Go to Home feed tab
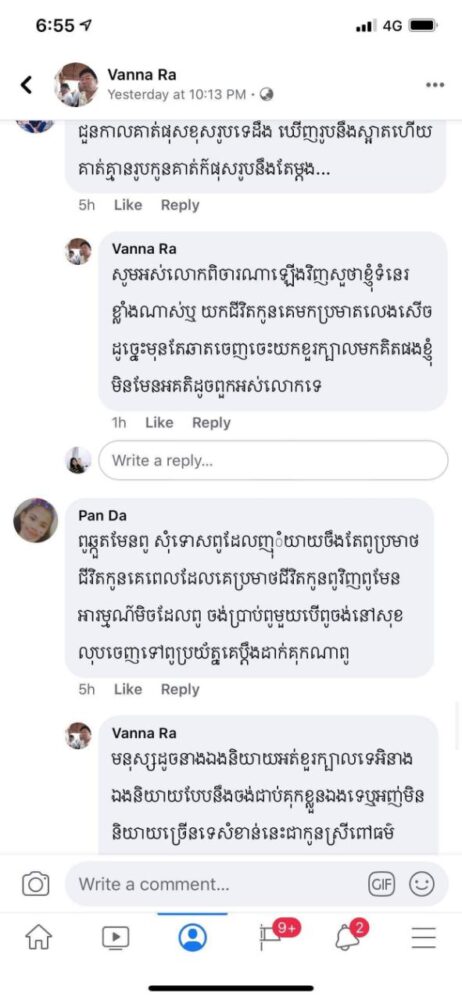This screenshot has height=1000, width=462. (38, 937)
